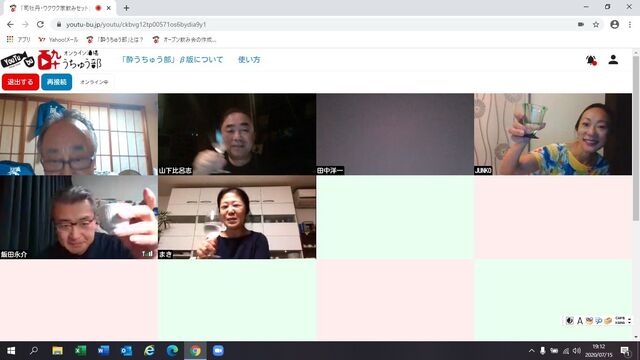Open Zoom from the taskbar

[x=218, y=351]
